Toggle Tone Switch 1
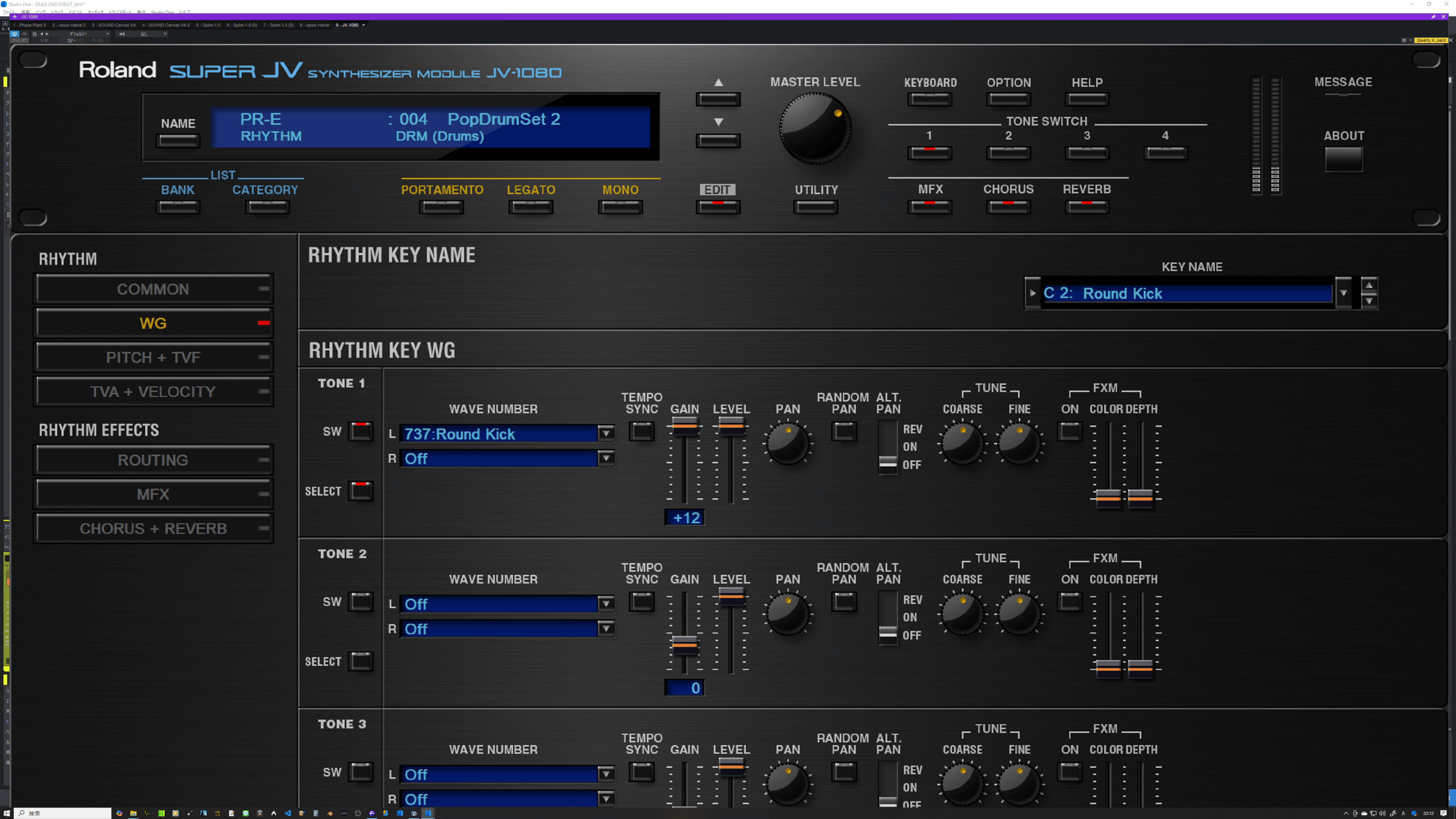Screen dimensions: 1456x819 point(929,153)
